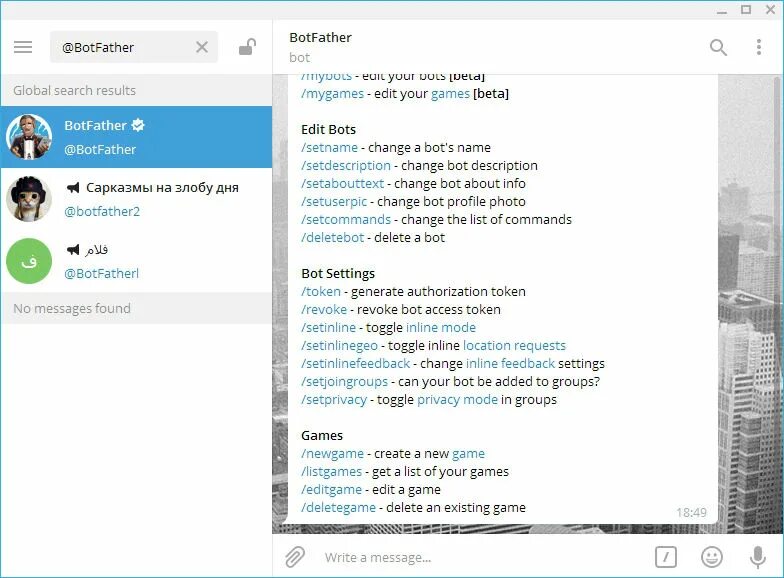Click the Games heading text
The height and width of the screenshot is (578, 784).
322,436
